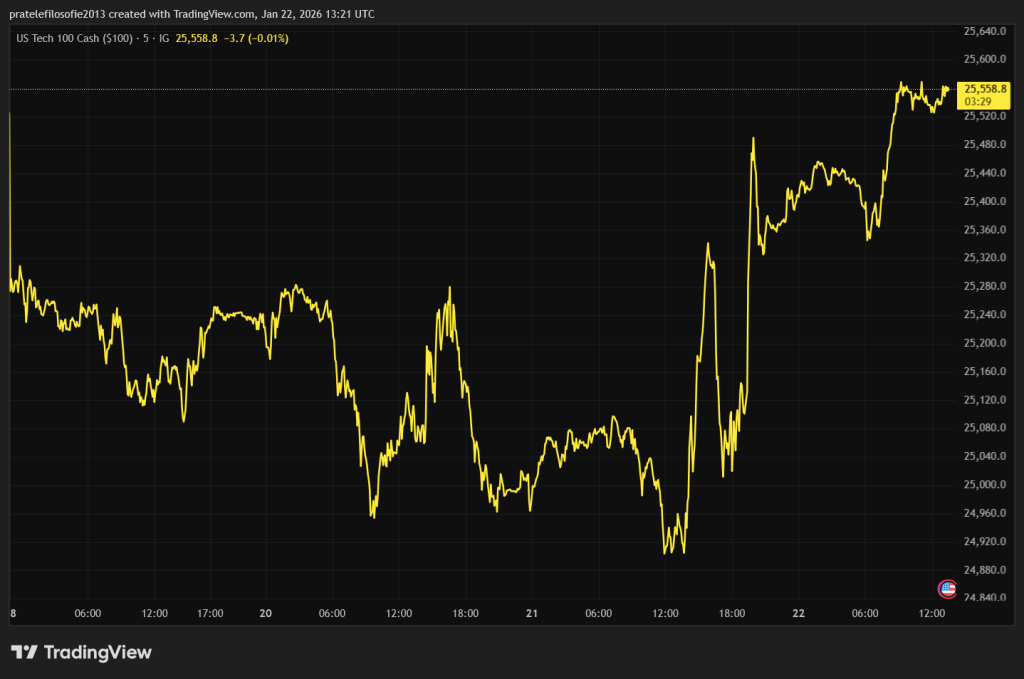The width and height of the screenshot is (1024, 679).
Task: Click the US Tech 100 Cash symbol title
Action: pyautogui.click(x=72, y=38)
